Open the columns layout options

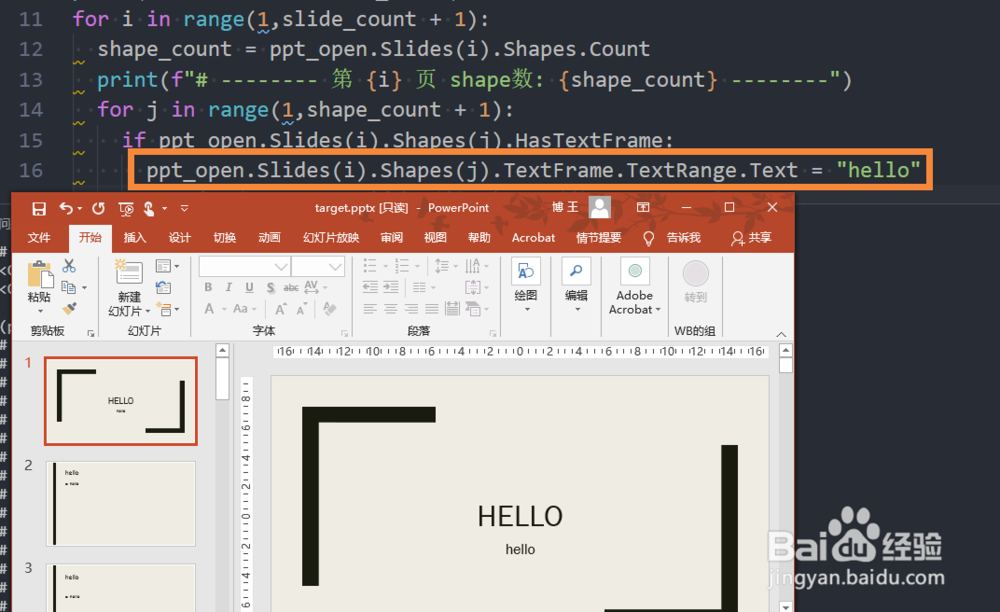(424, 288)
